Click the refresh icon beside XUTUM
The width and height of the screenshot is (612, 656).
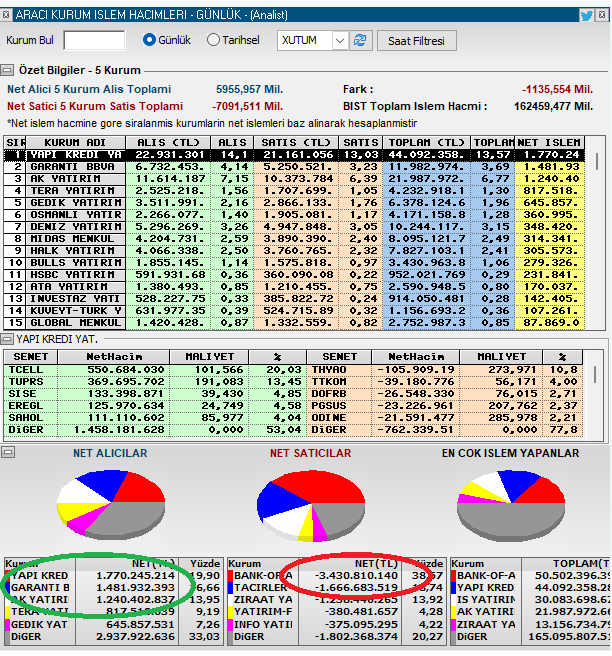[x=360, y=41]
